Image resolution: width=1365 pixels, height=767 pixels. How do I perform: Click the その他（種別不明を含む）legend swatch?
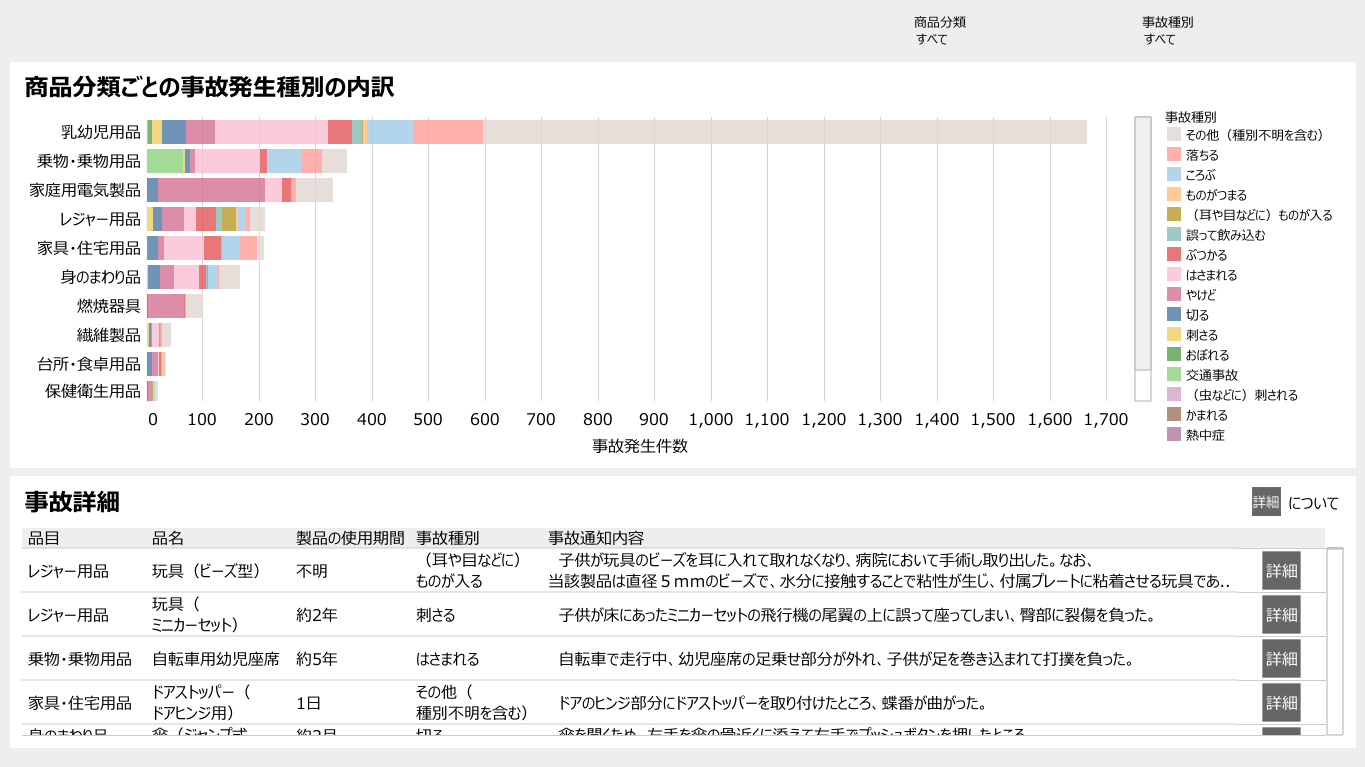point(1174,135)
